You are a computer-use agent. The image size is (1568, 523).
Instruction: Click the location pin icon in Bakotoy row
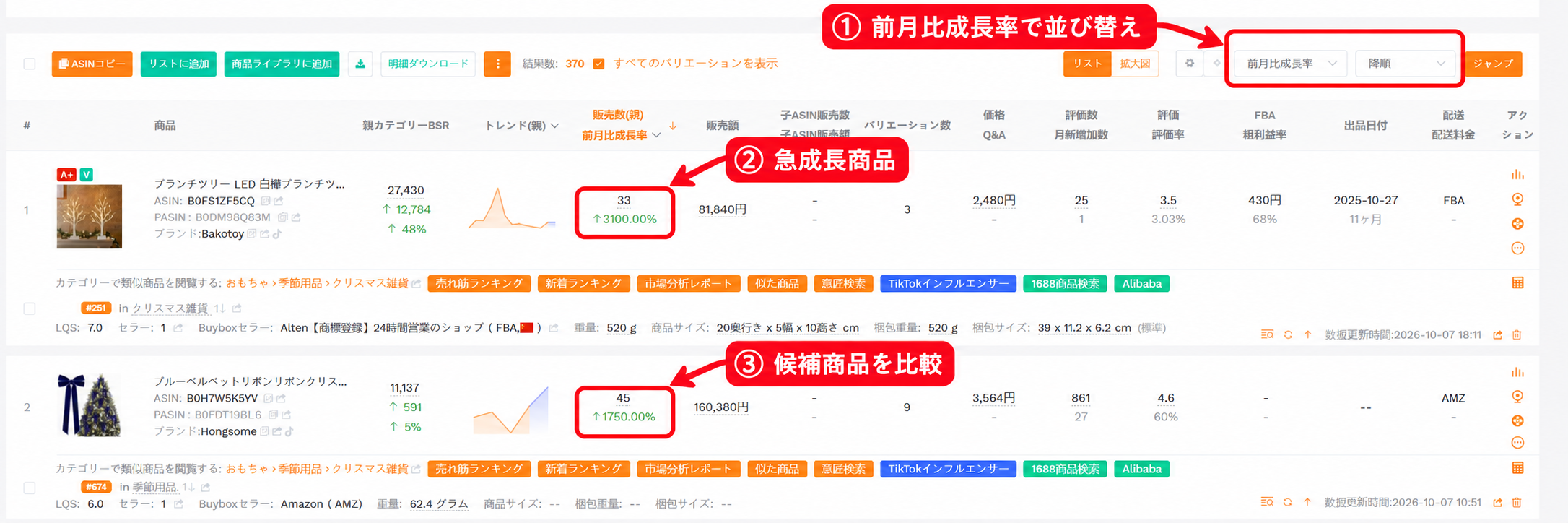(x=1517, y=199)
